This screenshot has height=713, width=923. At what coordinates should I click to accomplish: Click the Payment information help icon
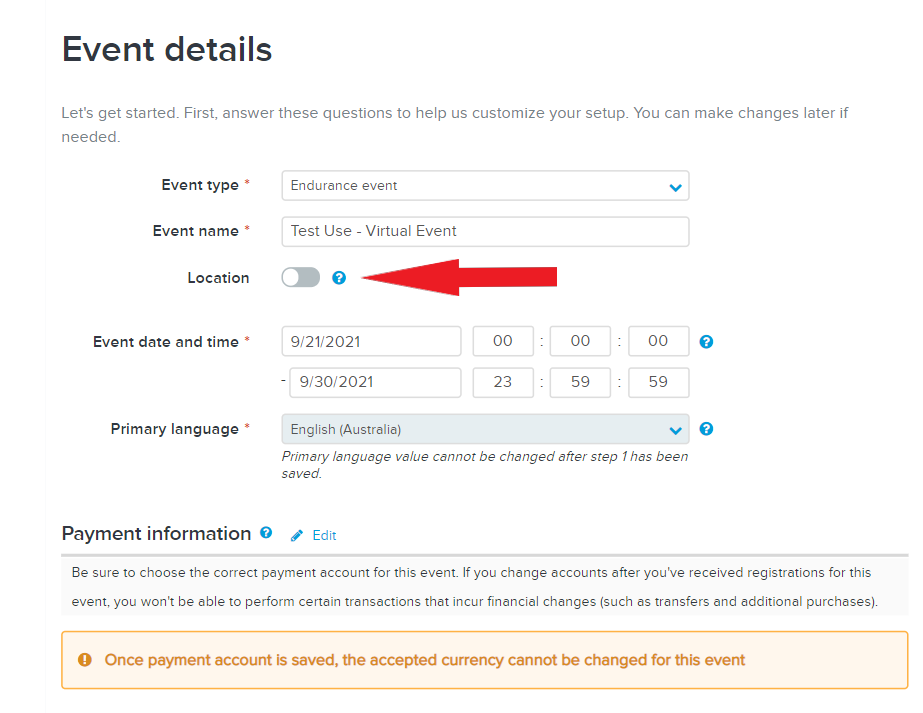(x=266, y=532)
